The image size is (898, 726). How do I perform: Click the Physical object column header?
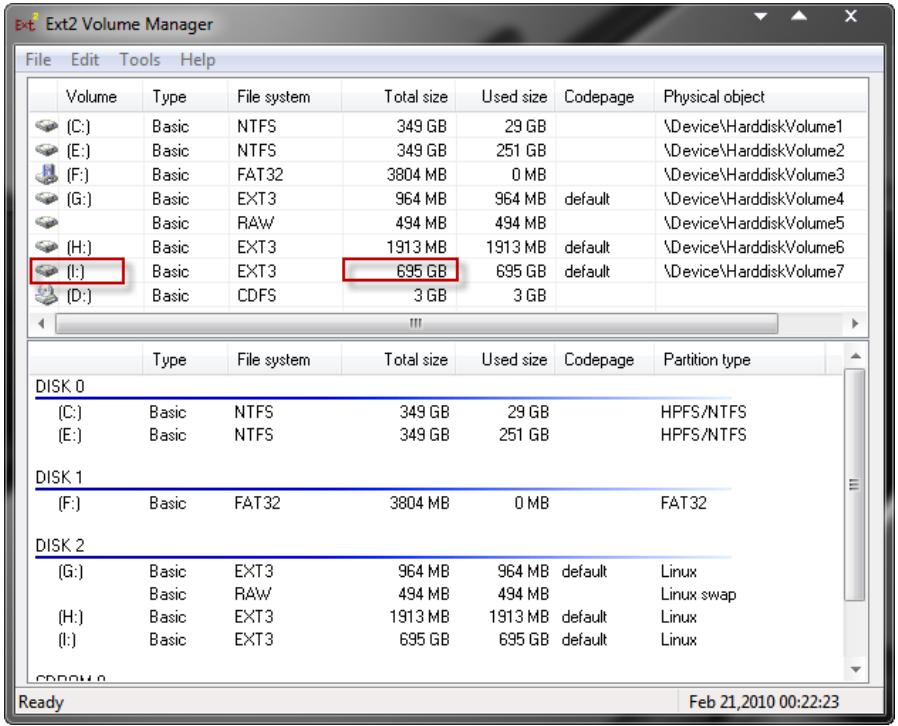761,96
